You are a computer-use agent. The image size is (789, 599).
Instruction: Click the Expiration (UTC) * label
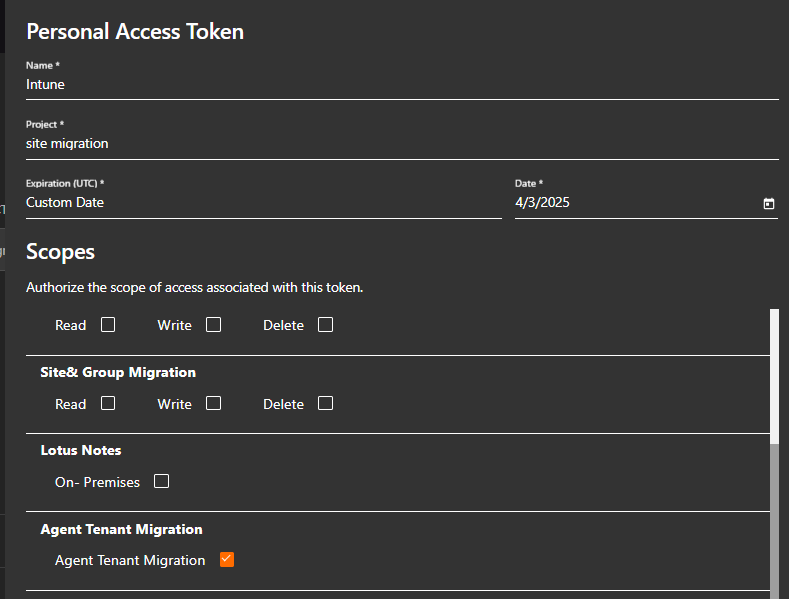[x=65, y=183]
